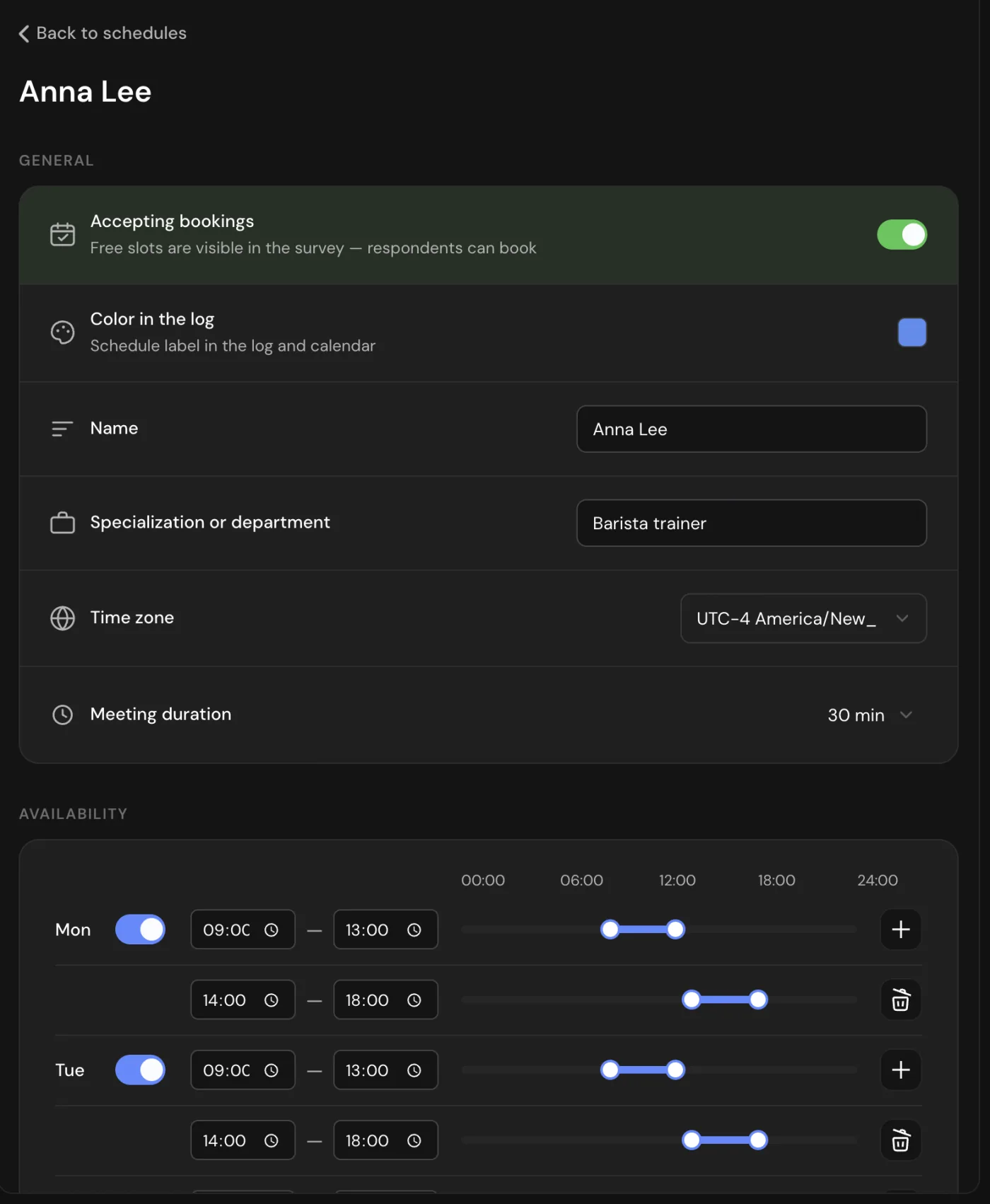Open clock picker for Monday 18:00 end
Viewport: 990px width, 1204px height.
pos(414,1000)
